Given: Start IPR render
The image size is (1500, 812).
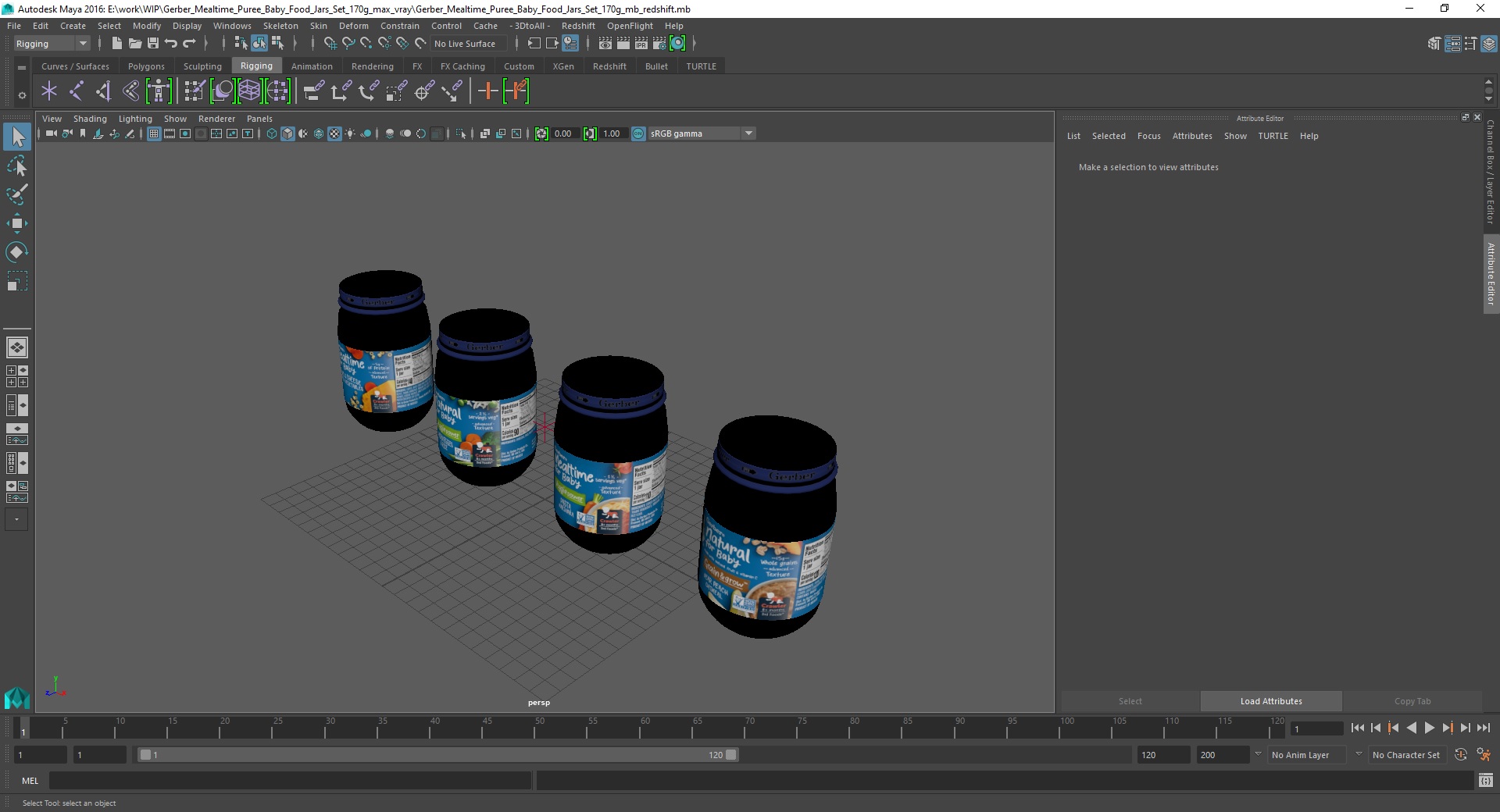Looking at the screenshot, I should coord(641,44).
